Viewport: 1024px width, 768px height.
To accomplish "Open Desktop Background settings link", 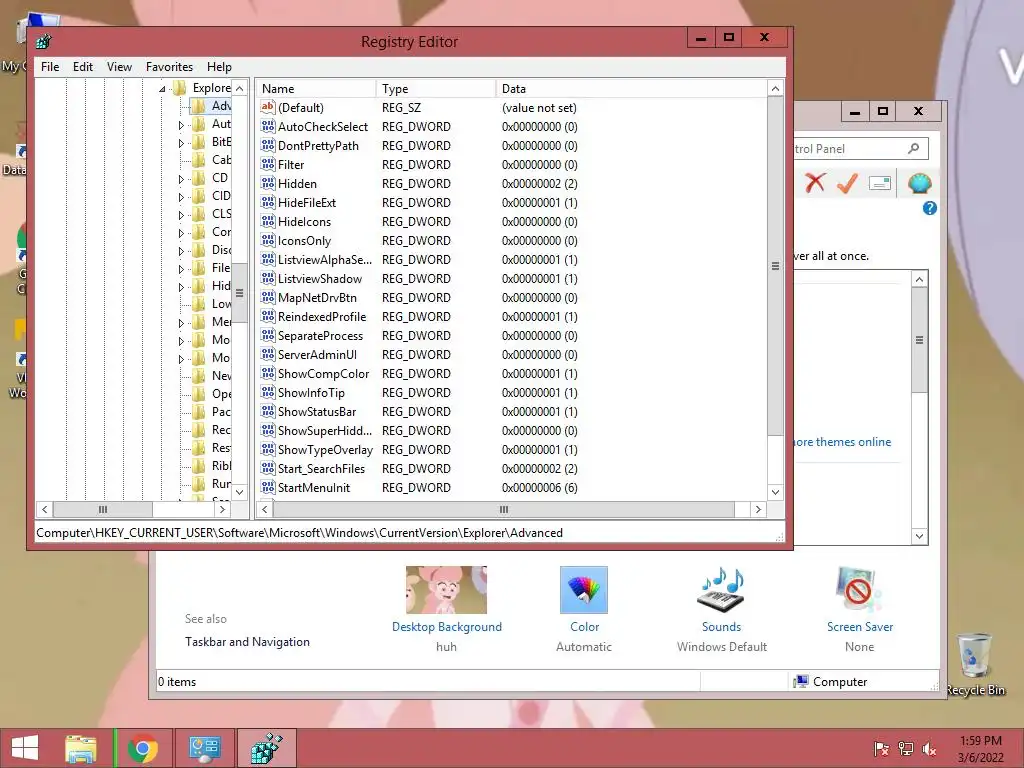I will click(447, 626).
